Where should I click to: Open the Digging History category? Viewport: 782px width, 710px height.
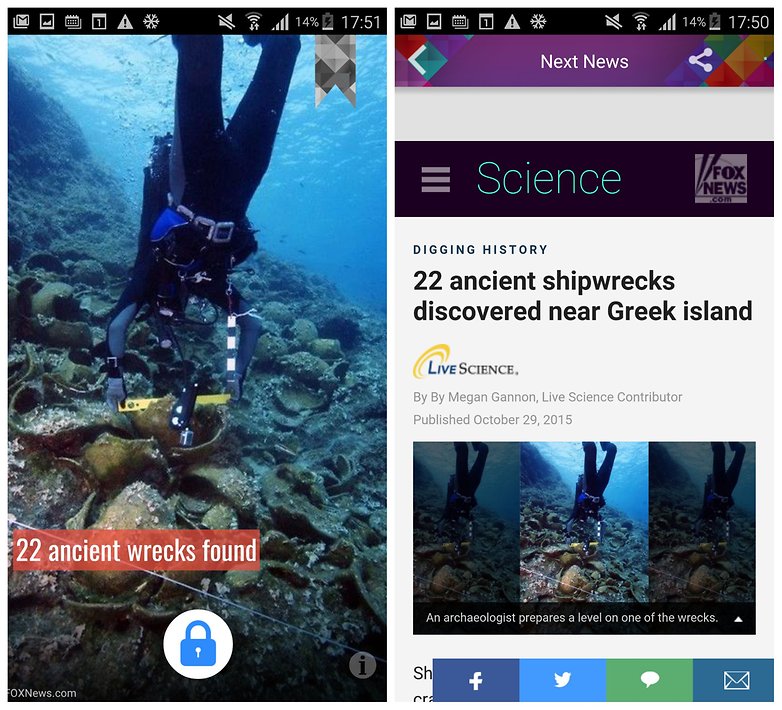(480, 250)
